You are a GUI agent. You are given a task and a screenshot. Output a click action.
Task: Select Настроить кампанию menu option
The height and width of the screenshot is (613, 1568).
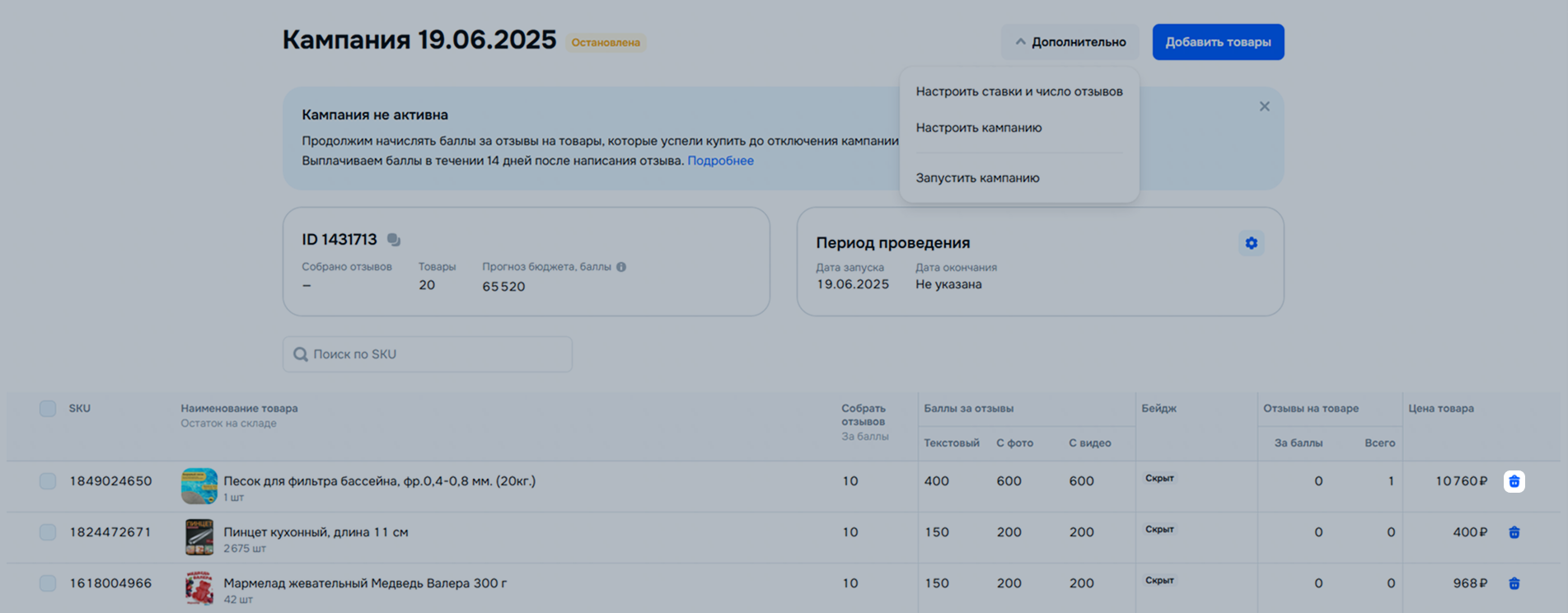[978, 128]
